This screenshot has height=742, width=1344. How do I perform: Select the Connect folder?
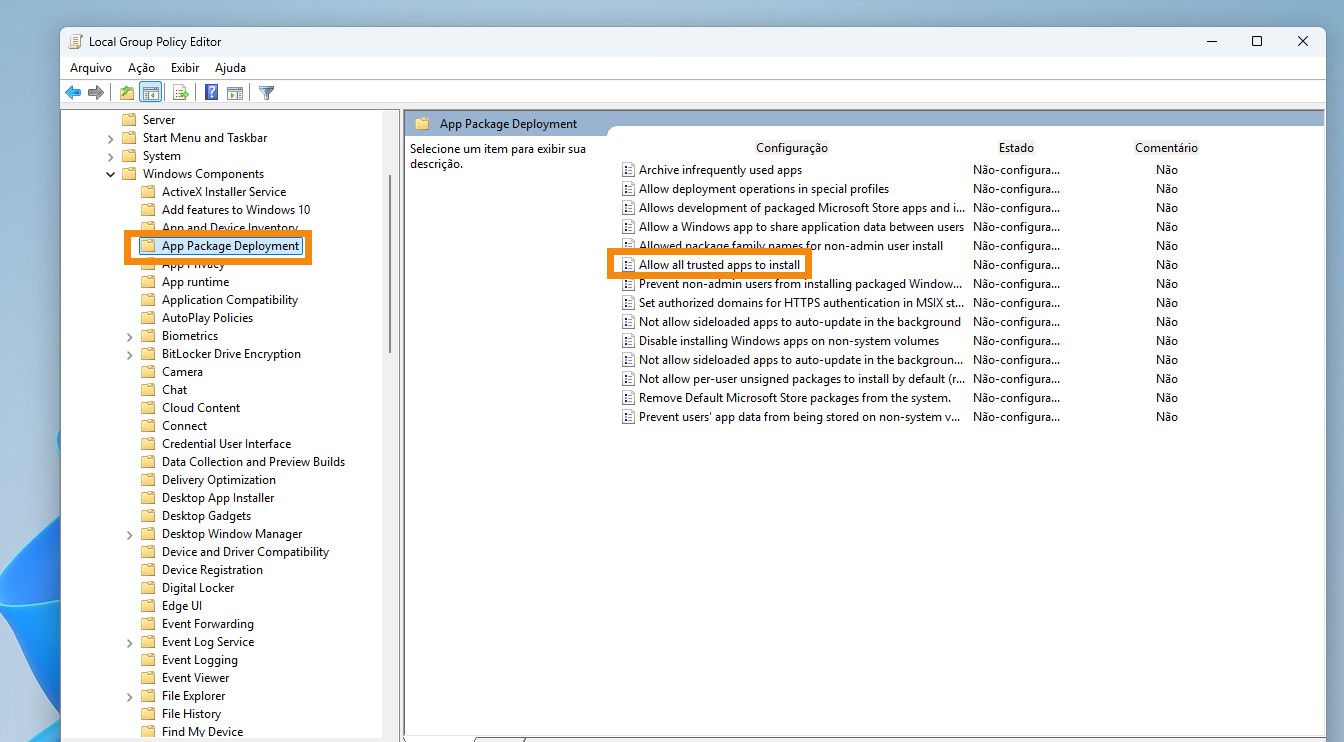(185, 426)
